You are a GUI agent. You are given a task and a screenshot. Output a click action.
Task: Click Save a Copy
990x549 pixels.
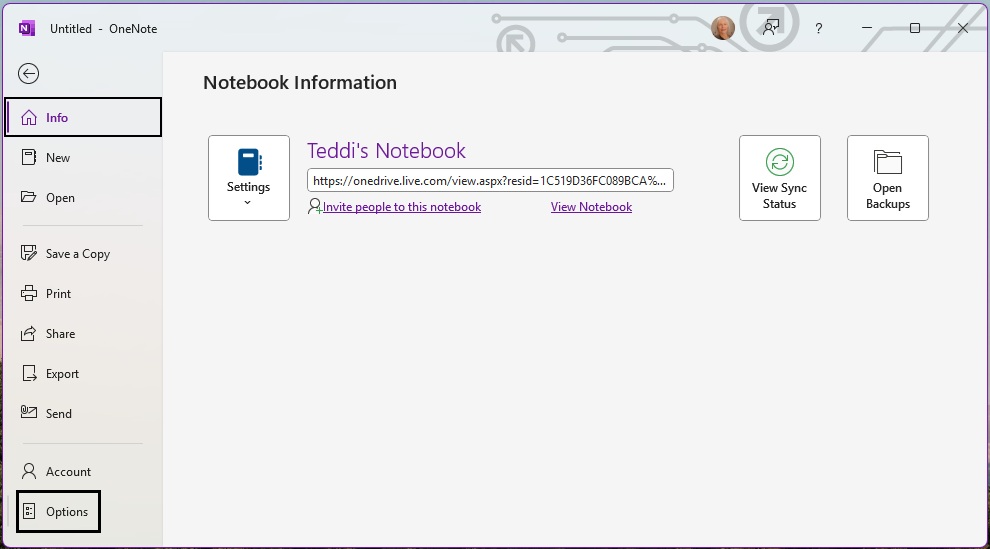77,254
